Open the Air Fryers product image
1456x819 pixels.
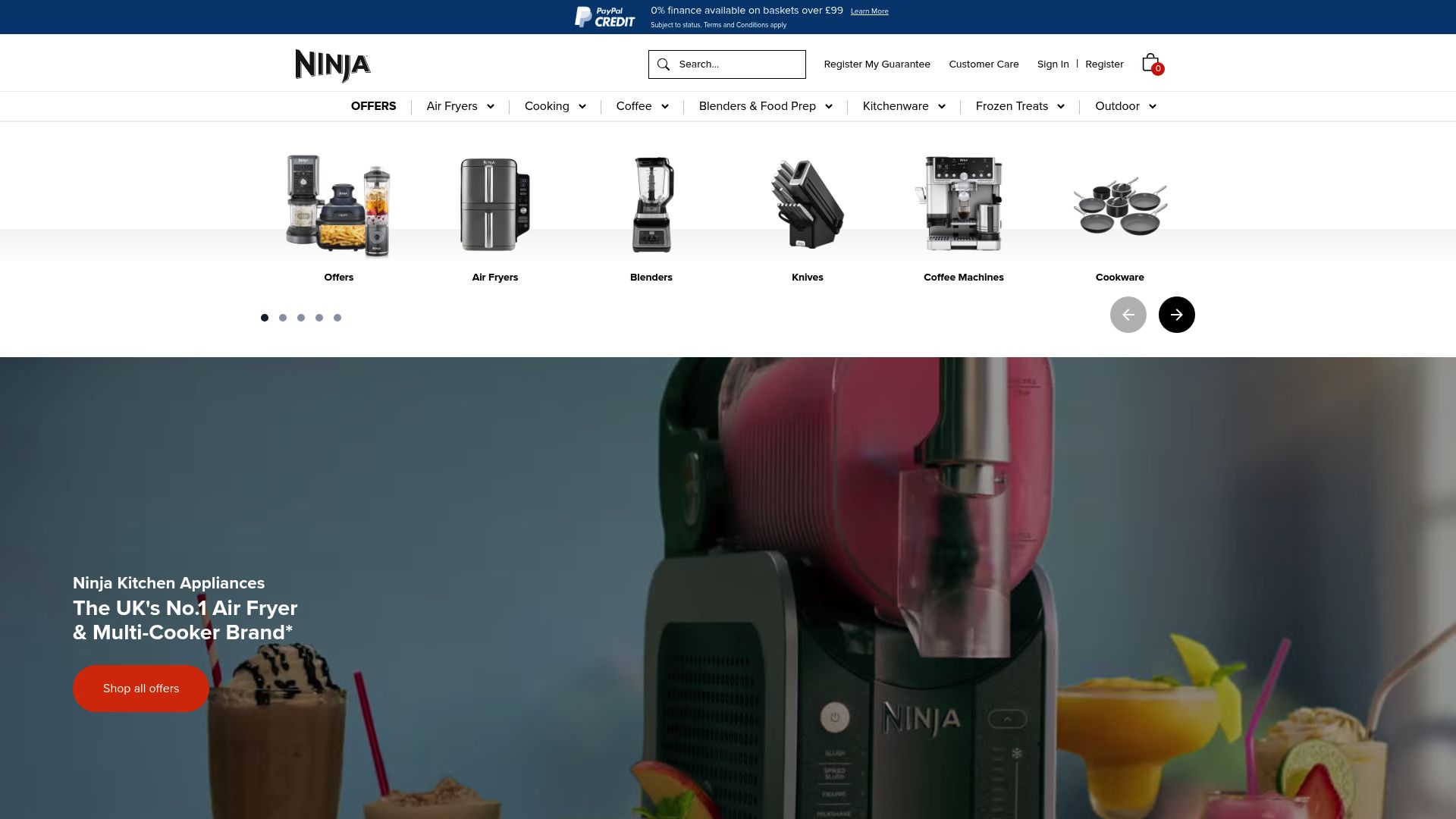(x=495, y=205)
